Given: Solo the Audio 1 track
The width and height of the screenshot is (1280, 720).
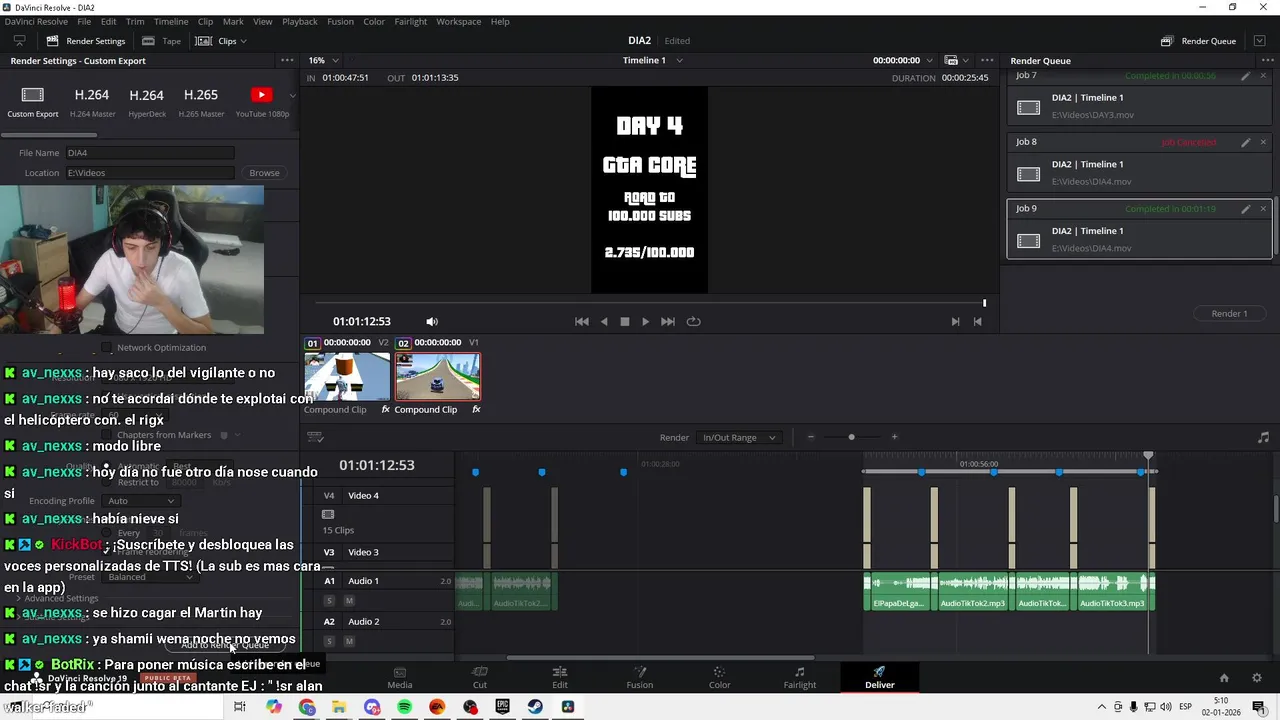Looking at the screenshot, I should [x=329, y=600].
